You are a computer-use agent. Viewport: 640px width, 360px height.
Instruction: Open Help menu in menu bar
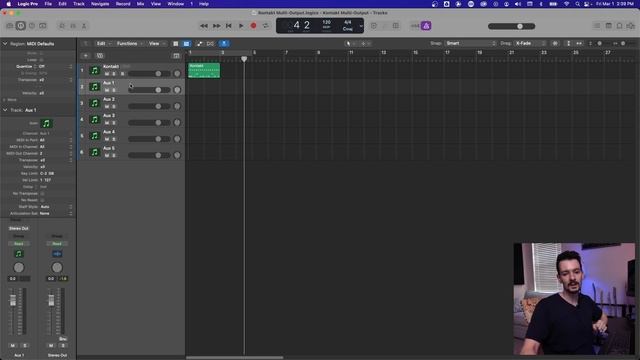[x=204, y=4]
